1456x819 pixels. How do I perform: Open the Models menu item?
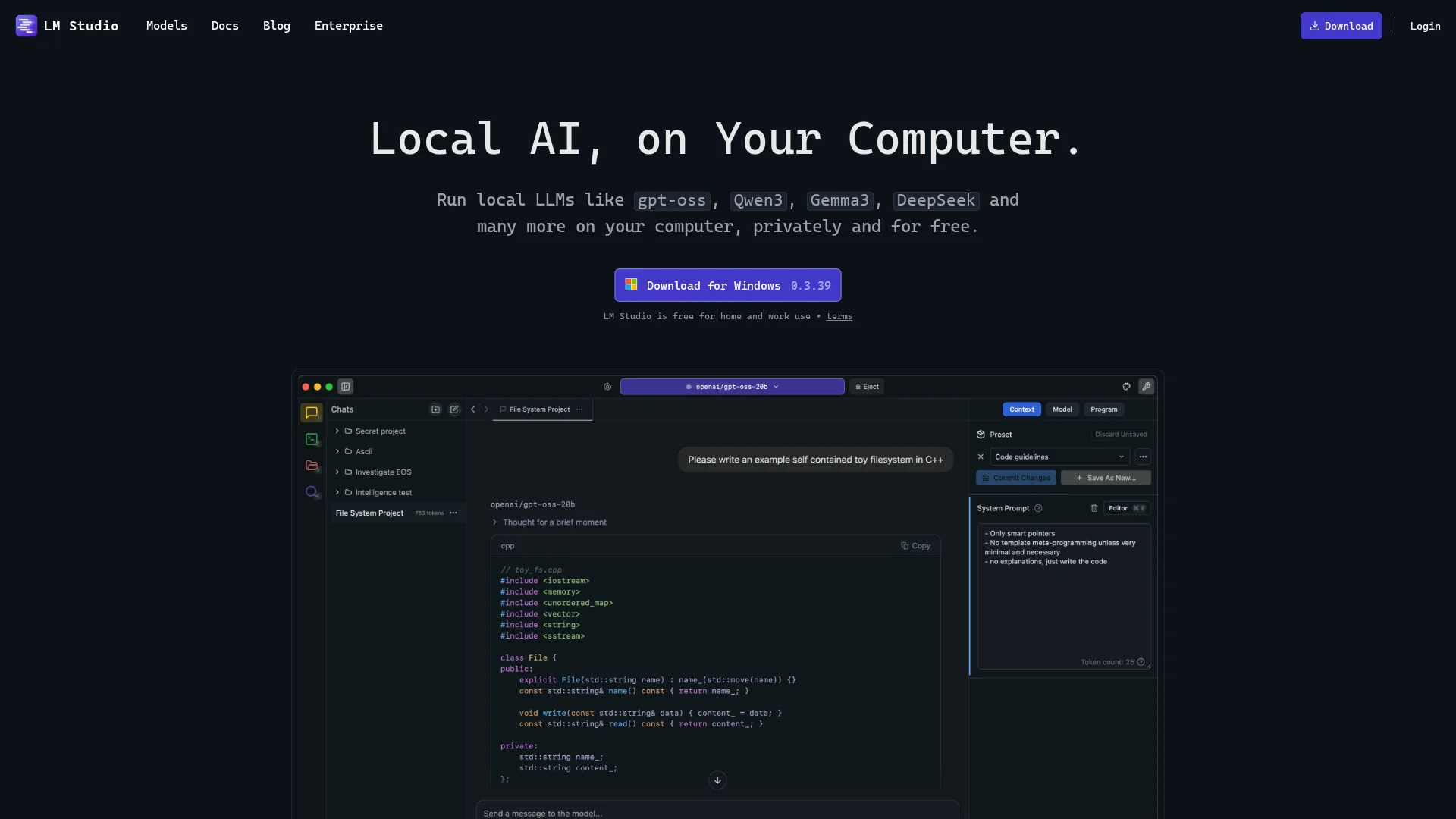[x=167, y=26]
